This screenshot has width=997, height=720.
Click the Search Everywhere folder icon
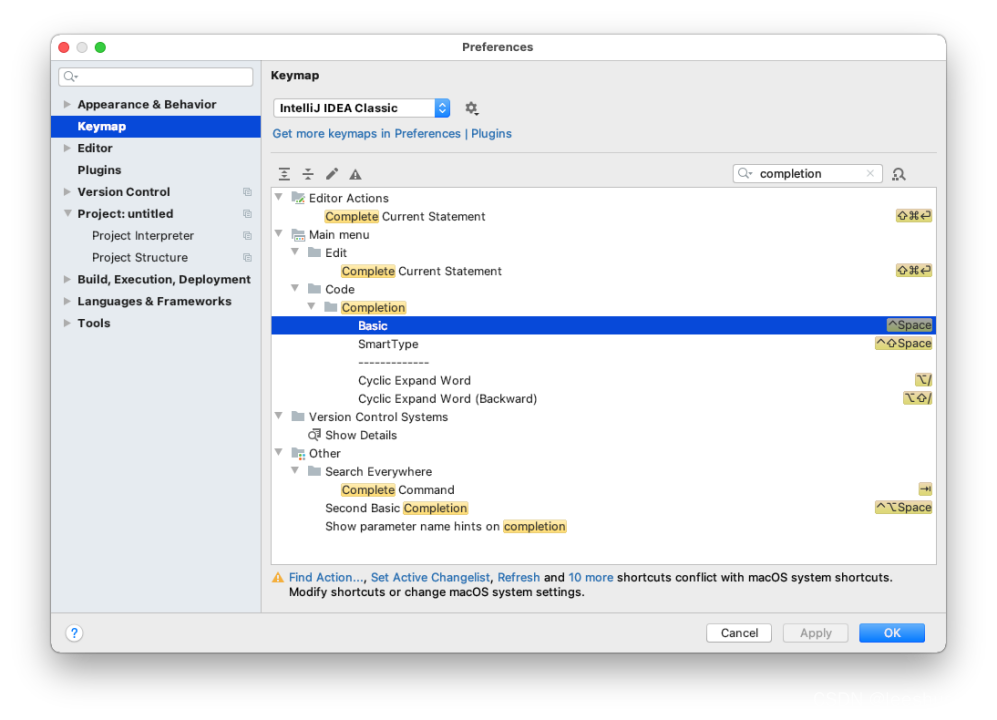314,471
